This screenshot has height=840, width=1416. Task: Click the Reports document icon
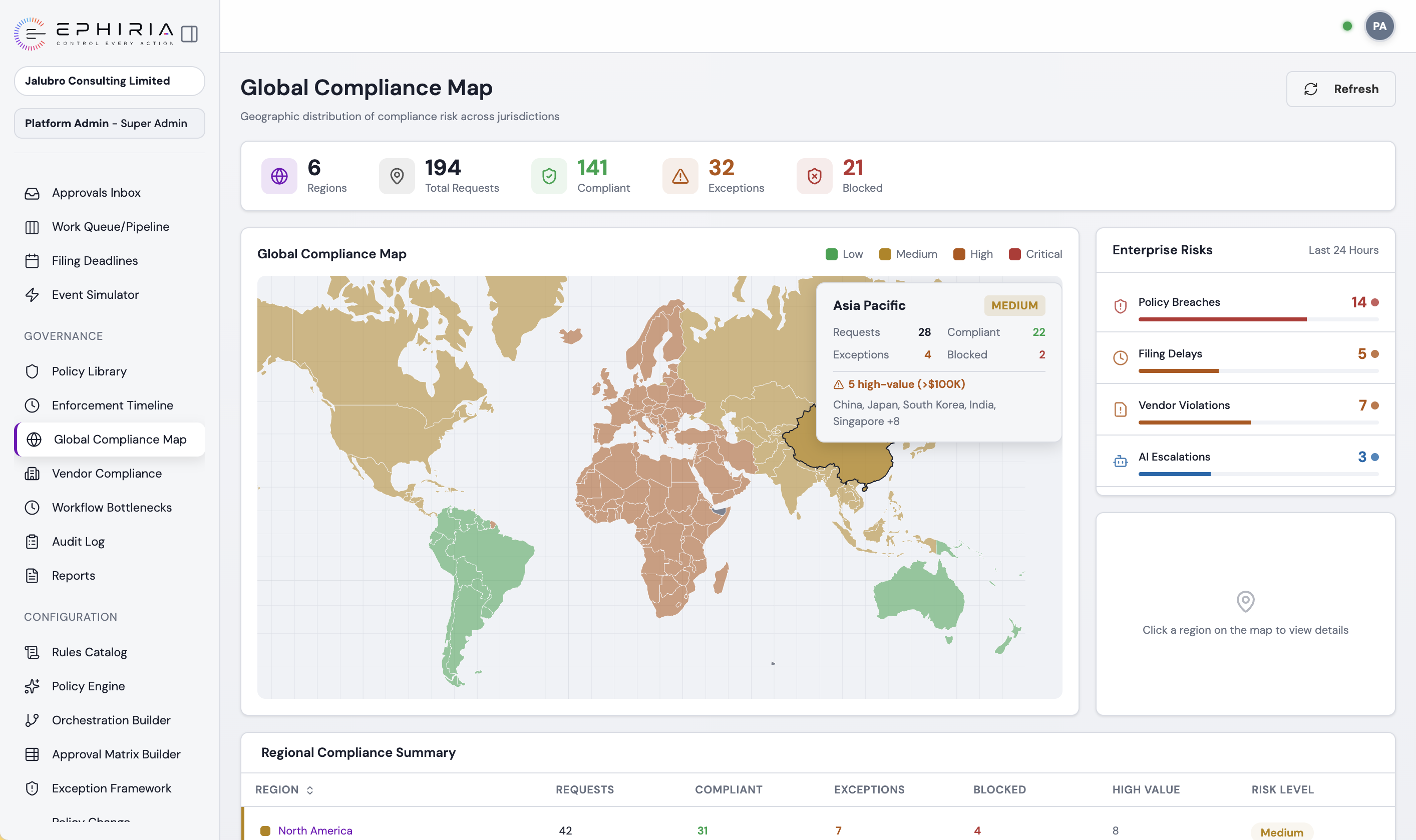point(32,575)
